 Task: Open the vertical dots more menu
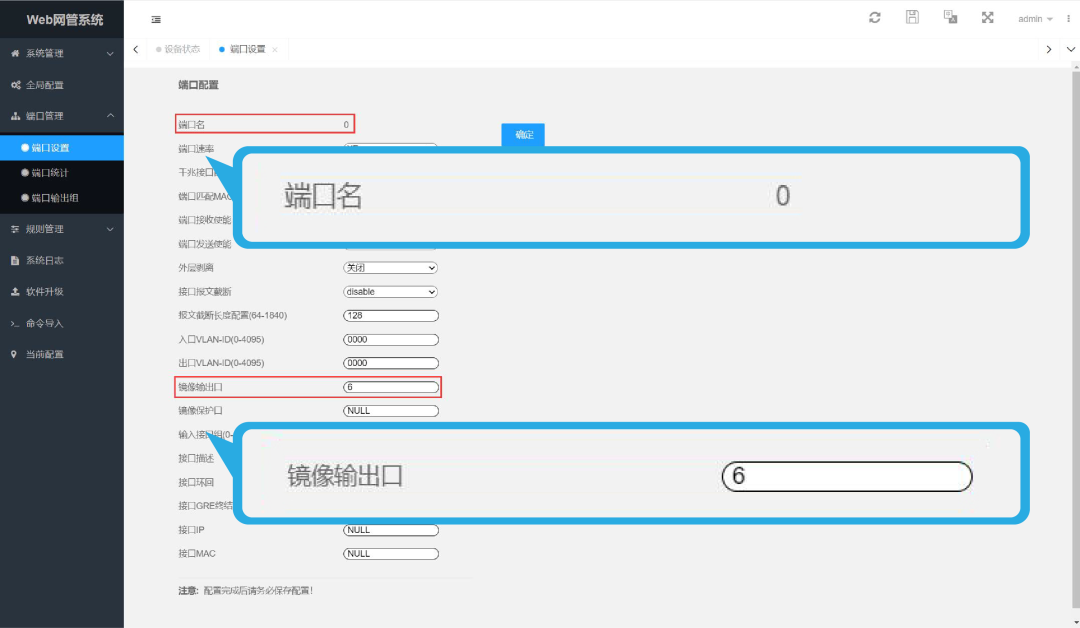click(1068, 19)
